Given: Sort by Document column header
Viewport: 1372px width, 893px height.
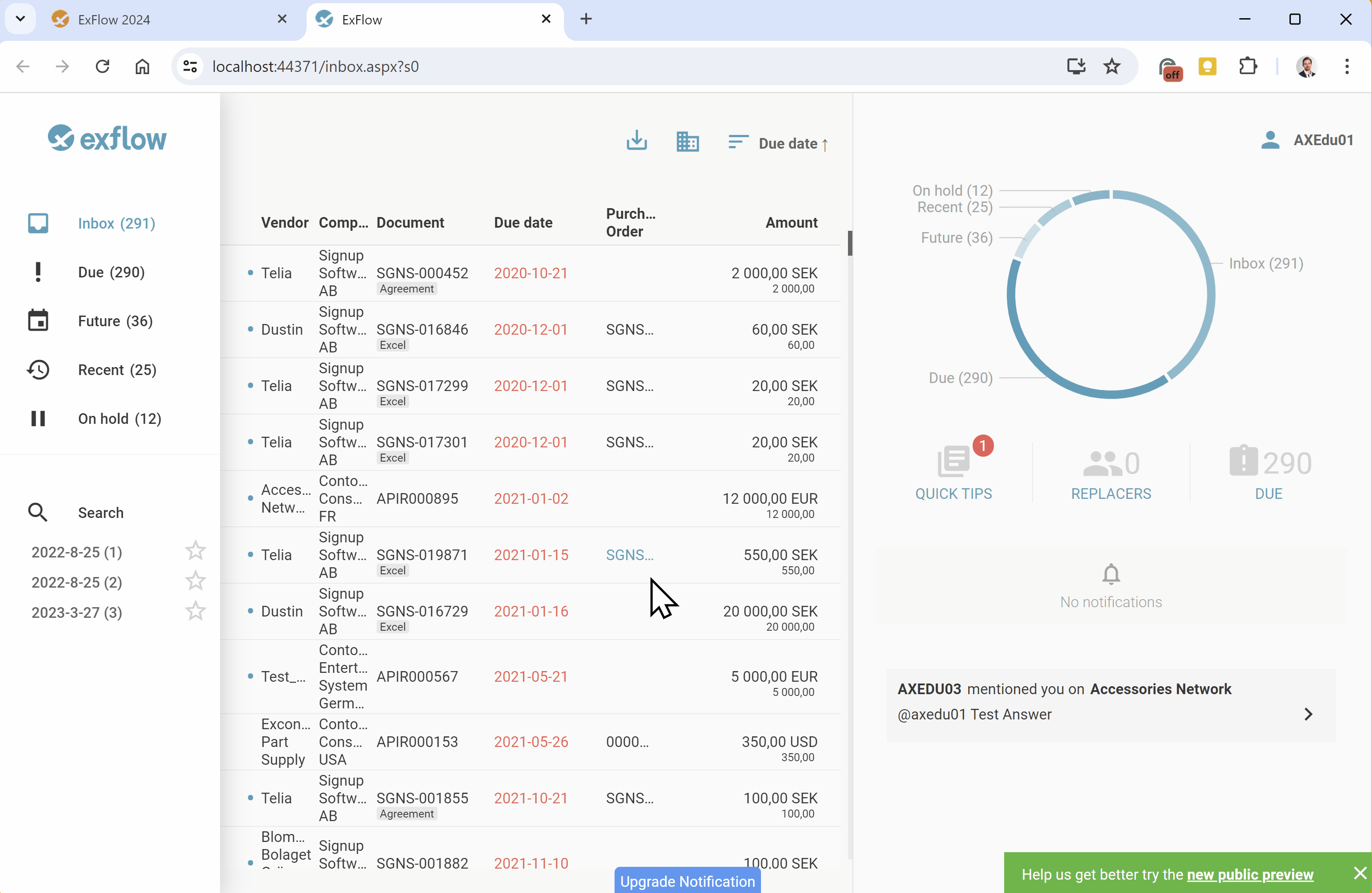Looking at the screenshot, I should click(410, 222).
